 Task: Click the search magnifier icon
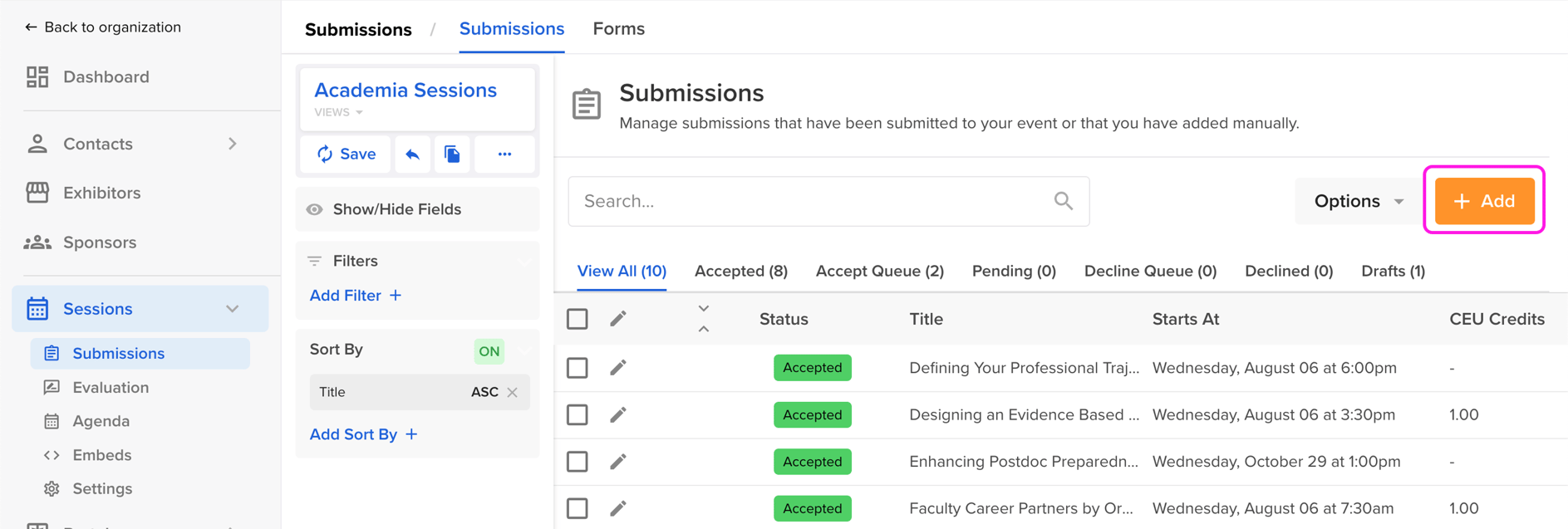click(1063, 201)
